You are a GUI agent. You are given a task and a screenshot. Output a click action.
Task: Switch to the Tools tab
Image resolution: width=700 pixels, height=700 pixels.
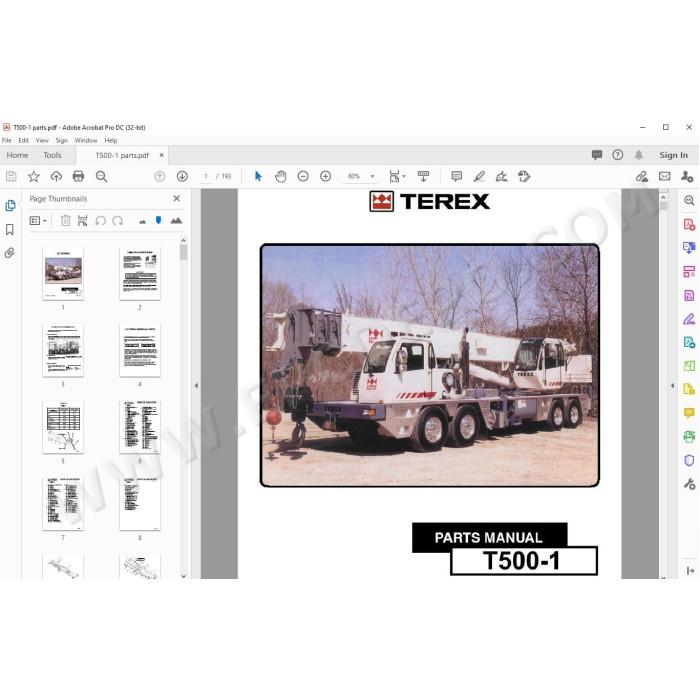[52, 155]
